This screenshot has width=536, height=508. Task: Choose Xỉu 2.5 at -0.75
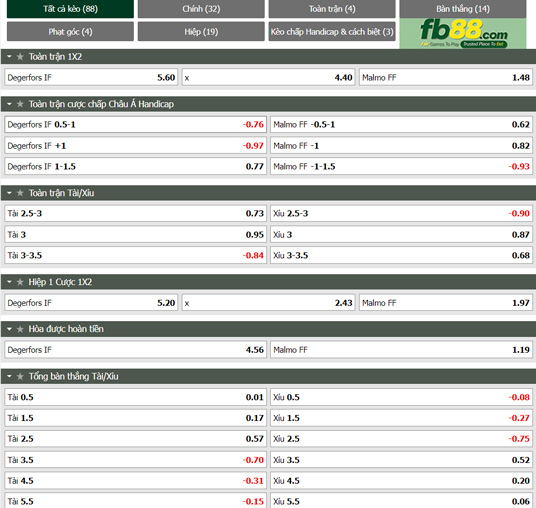click(x=401, y=439)
